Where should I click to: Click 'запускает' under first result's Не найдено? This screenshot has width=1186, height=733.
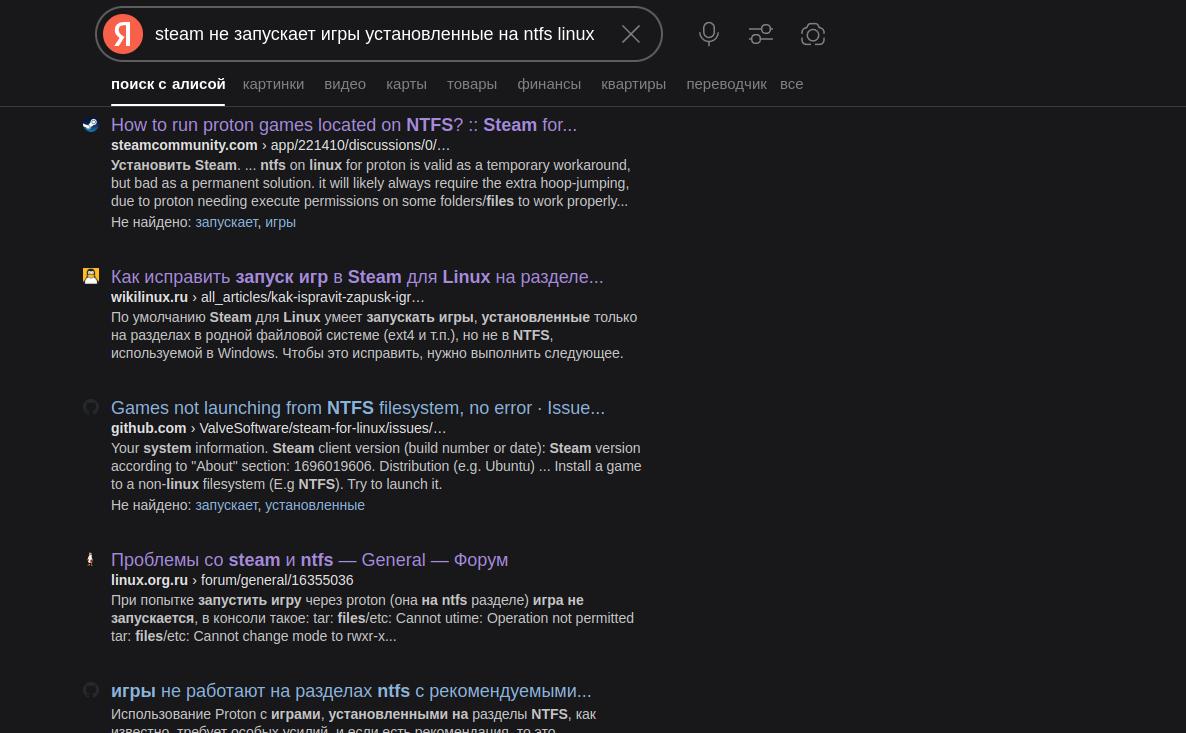coord(226,222)
